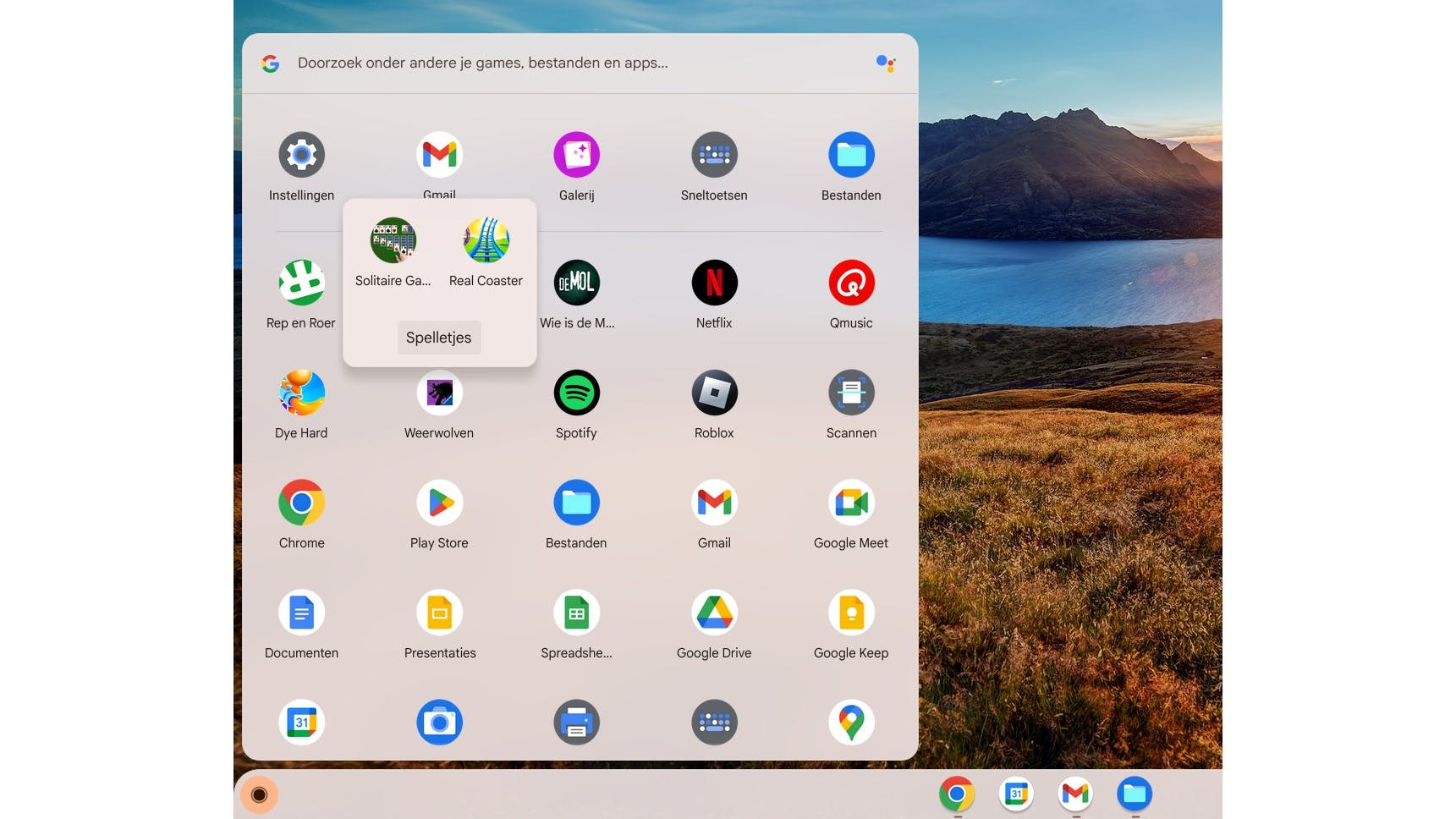The image size is (1456, 819).
Task: Open Gmail in the top suggested apps row
Action: pos(439,156)
